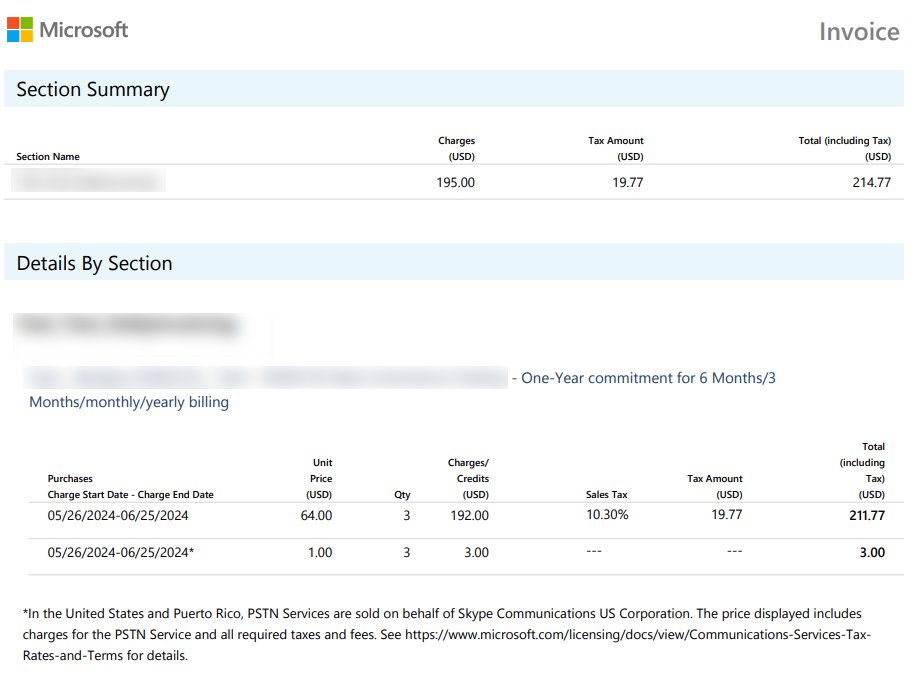Select the date range 05/26/2024-06/25/2024 without asterisk
The height and width of the screenshot is (673, 912).
coord(118,515)
